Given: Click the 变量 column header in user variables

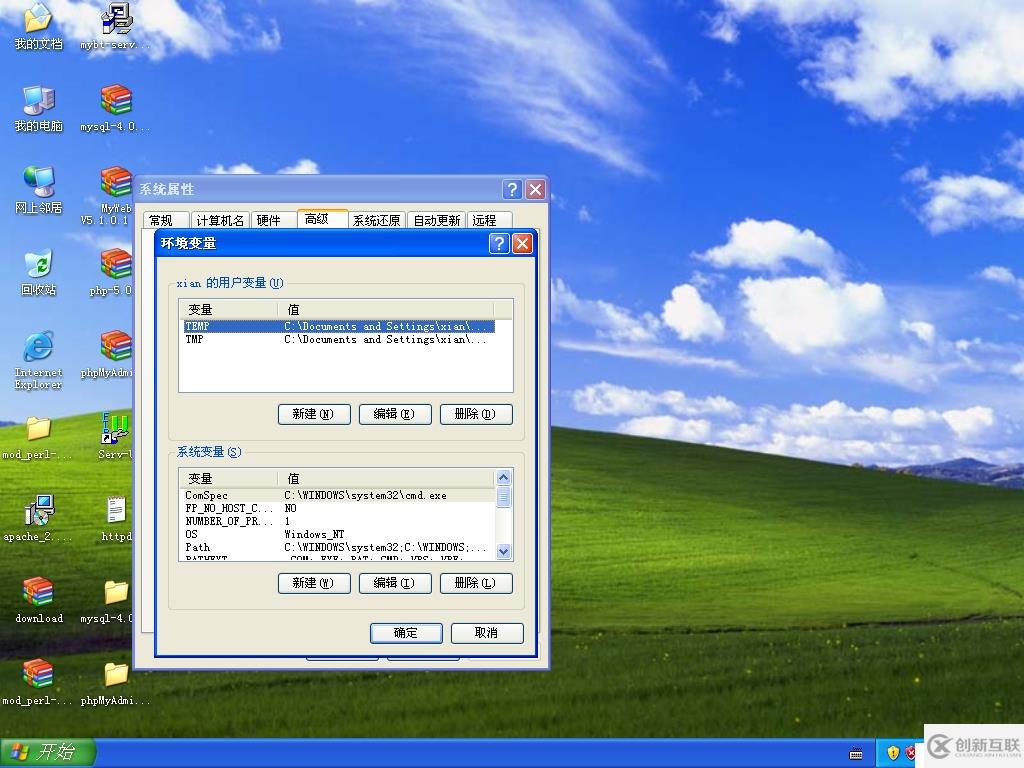Looking at the screenshot, I should click(229, 310).
